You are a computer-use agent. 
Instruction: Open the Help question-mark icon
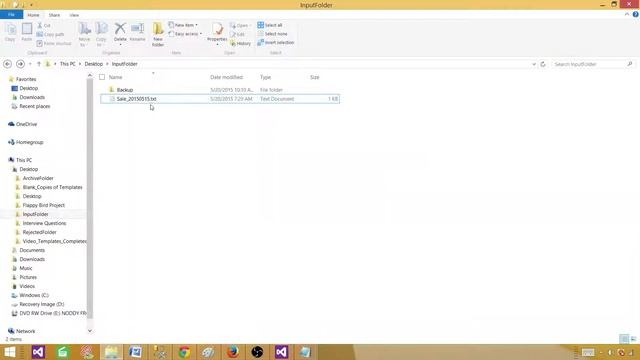(635, 14)
